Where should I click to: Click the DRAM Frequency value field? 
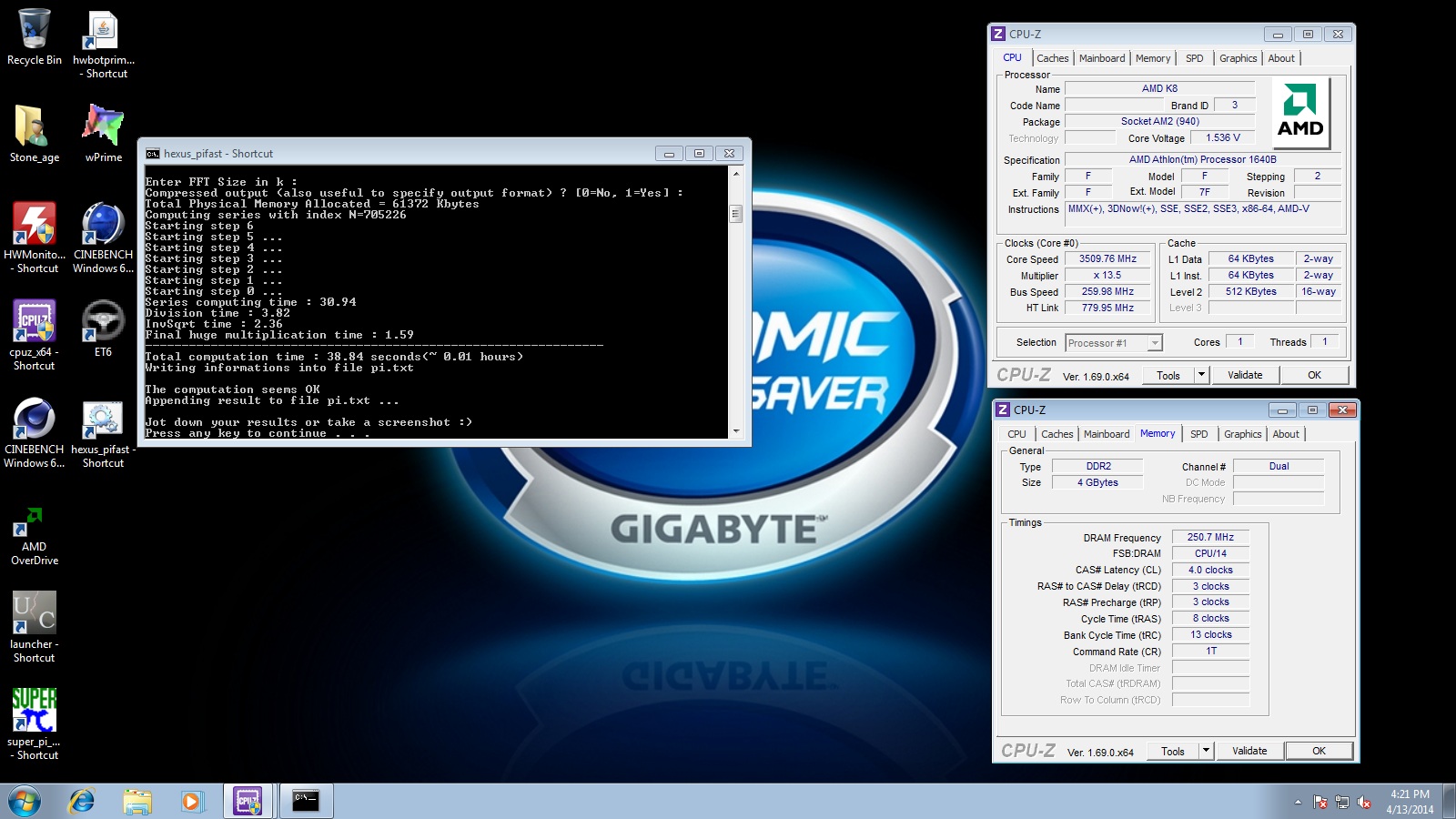[1210, 537]
